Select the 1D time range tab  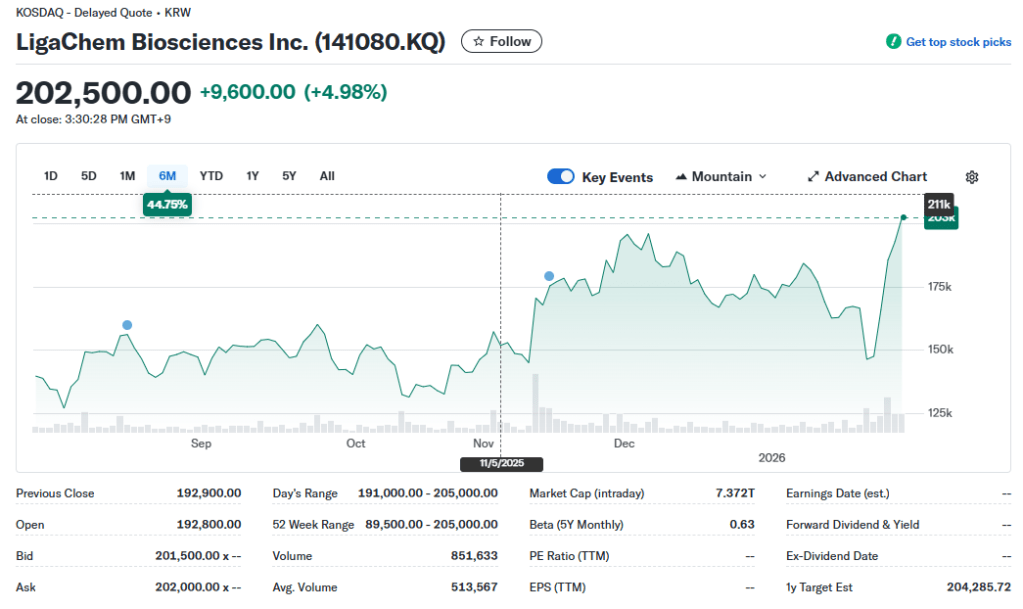point(51,176)
